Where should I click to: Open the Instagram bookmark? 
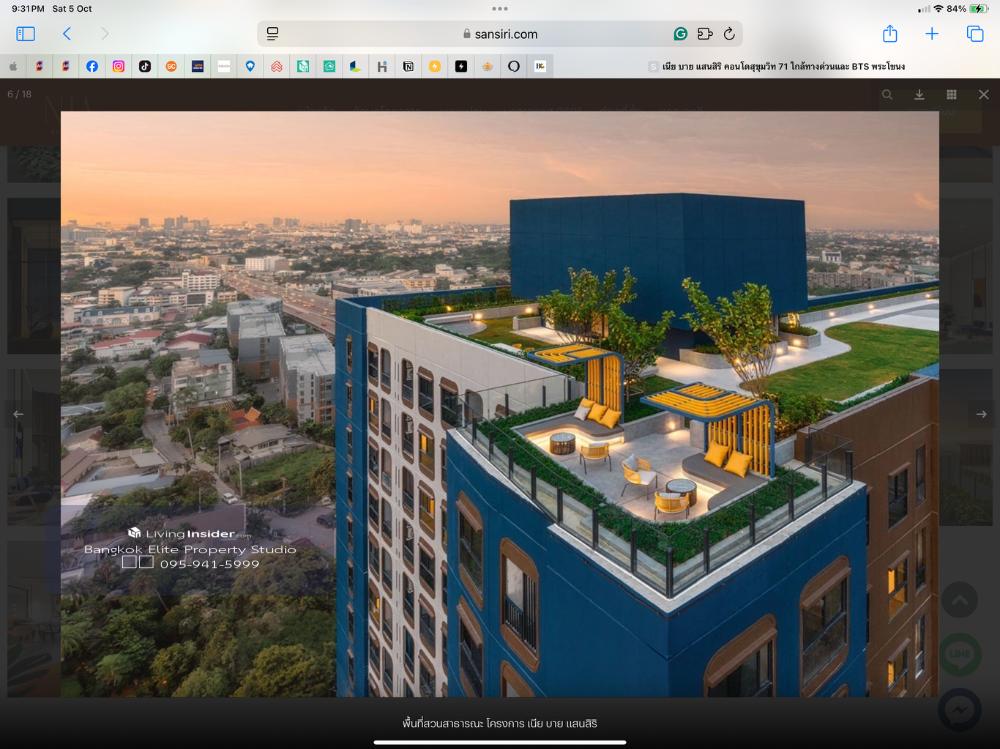coord(118,66)
